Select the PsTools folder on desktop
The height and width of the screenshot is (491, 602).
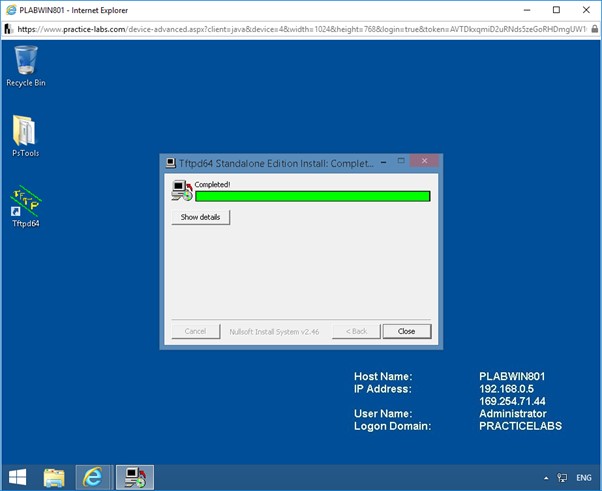pyautogui.click(x=25, y=136)
